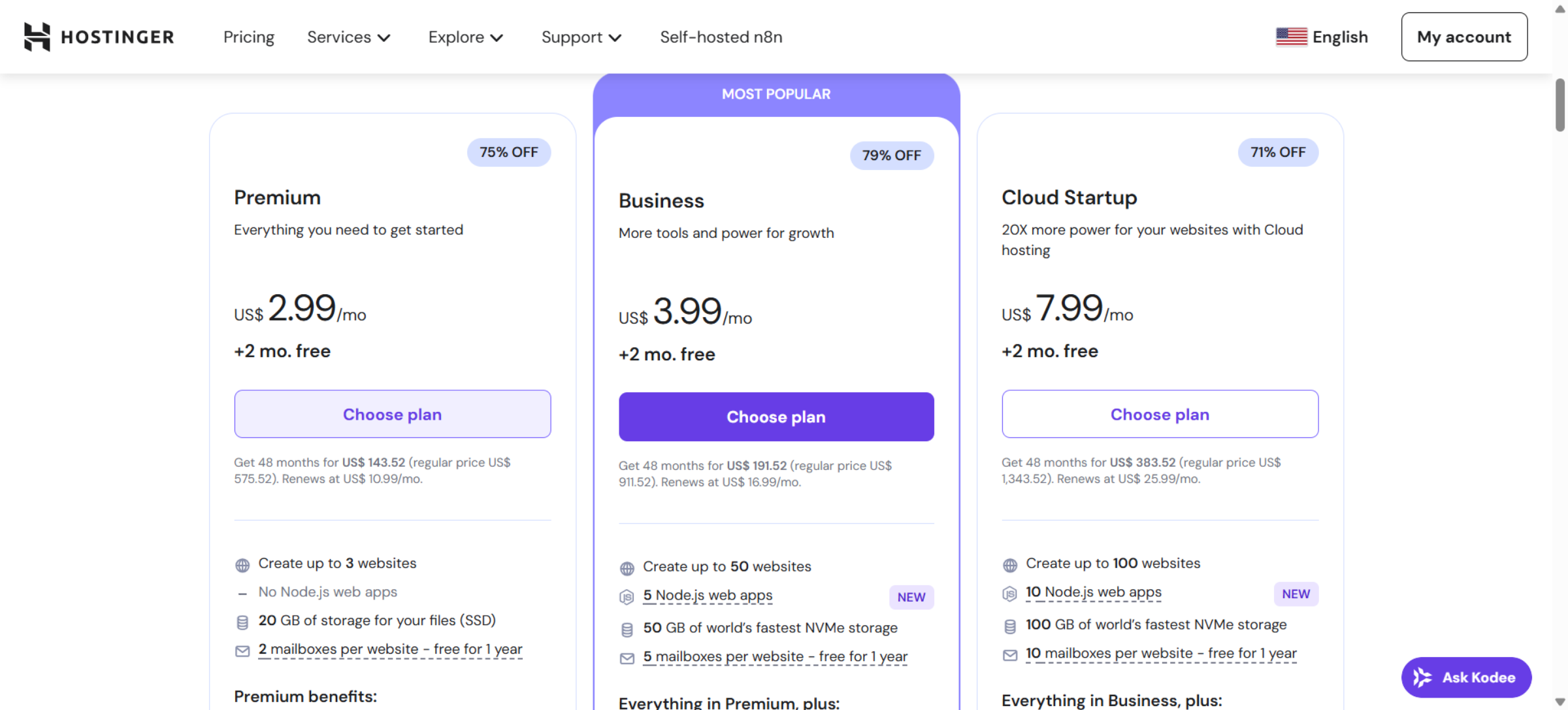Image resolution: width=1568 pixels, height=710 pixels.
Task: Expand the Services dropdown
Action: [349, 37]
